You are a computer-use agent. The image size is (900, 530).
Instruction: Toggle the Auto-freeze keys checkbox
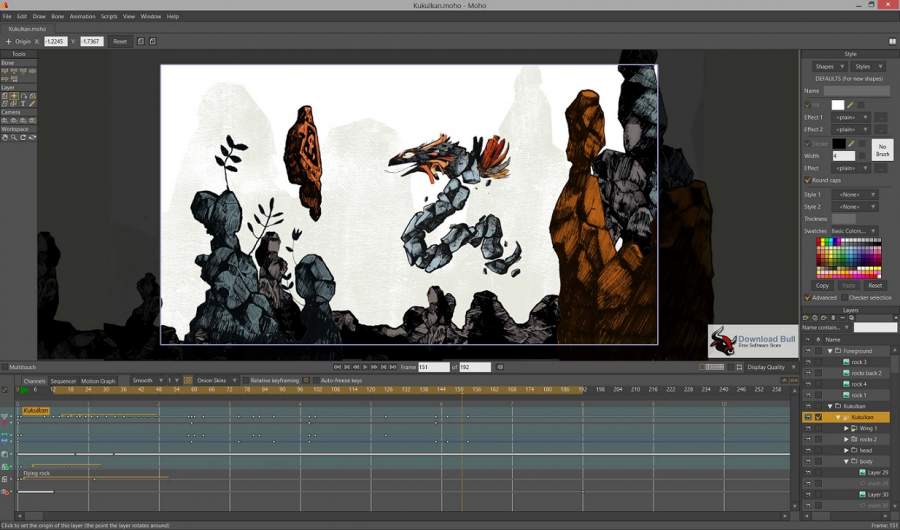click(316, 380)
